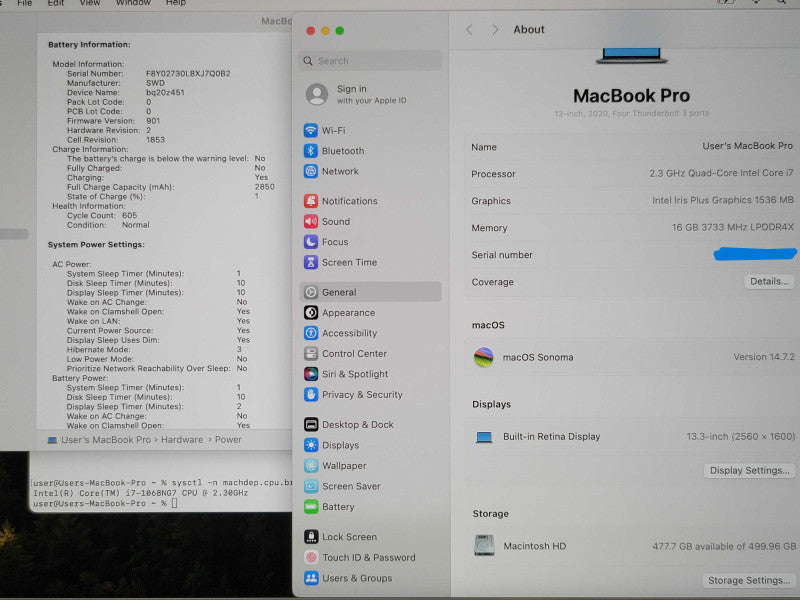The height and width of the screenshot is (600, 800).
Task: Open Display Settings button
Action: 749,470
